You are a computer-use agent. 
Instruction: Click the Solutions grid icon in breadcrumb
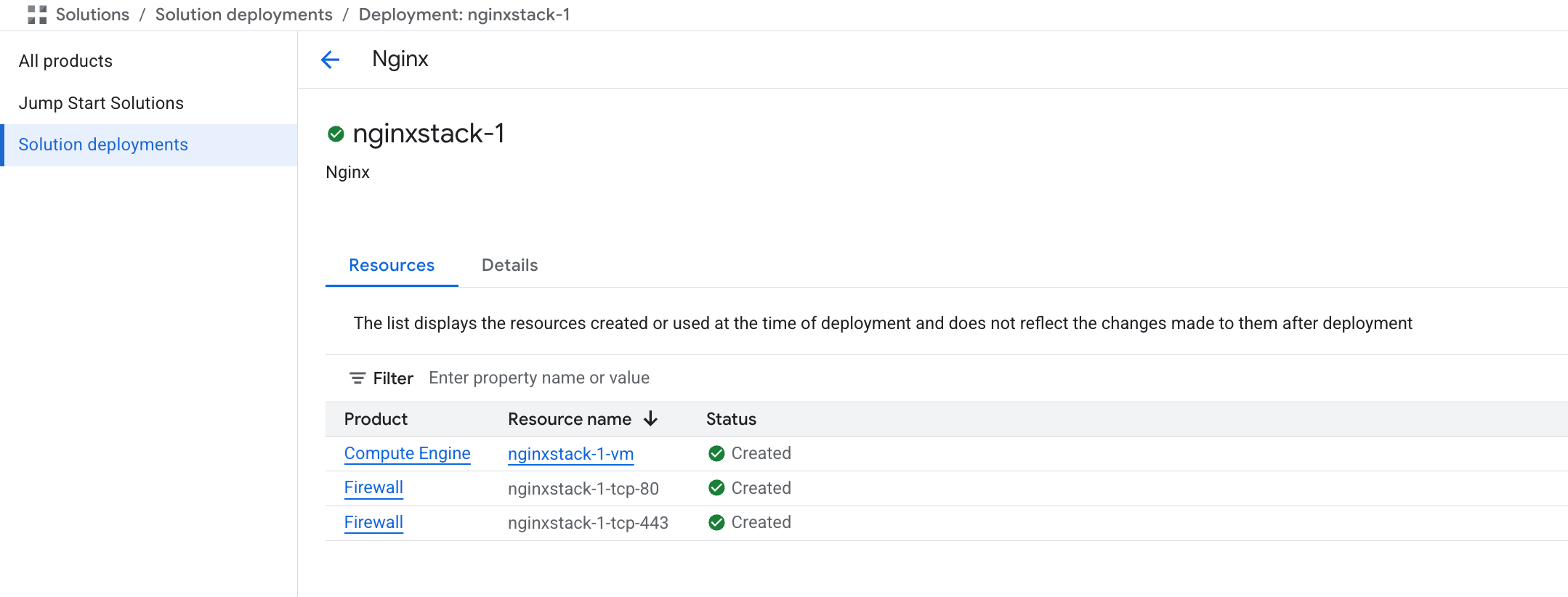click(37, 15)
